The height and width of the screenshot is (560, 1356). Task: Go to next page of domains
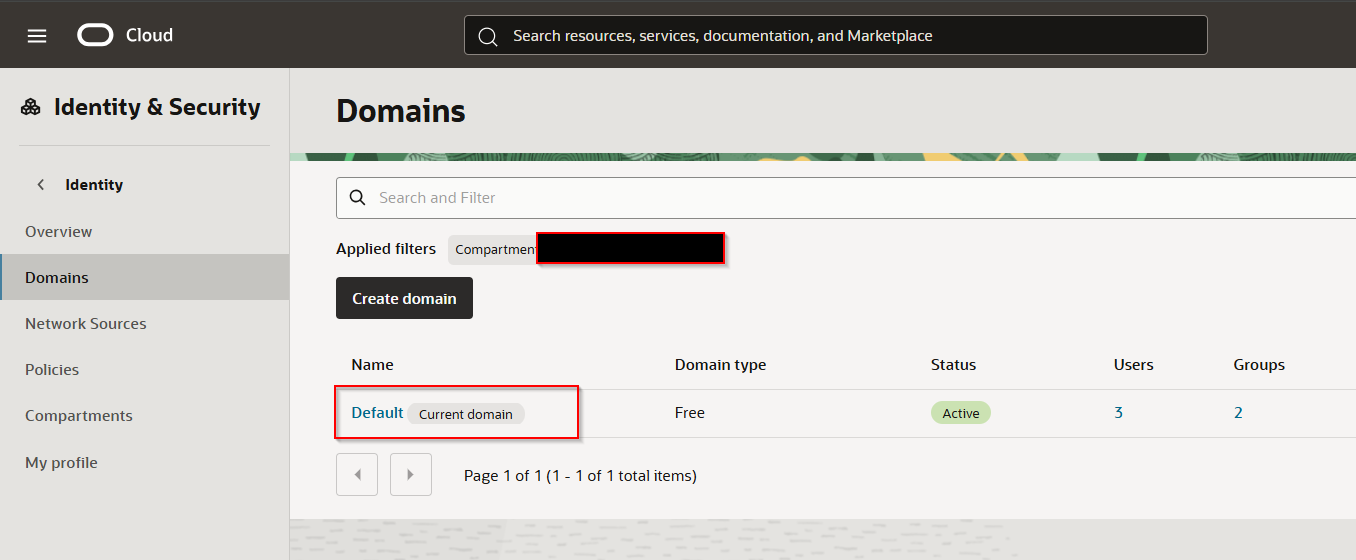point(410,475)
